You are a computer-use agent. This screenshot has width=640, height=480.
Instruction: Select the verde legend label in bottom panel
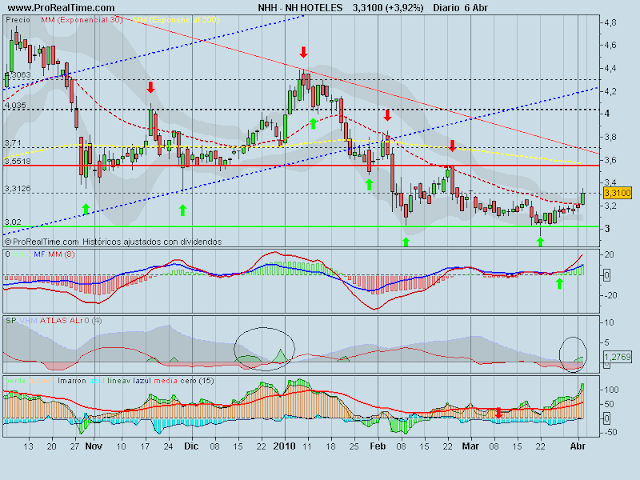tap(16, 380)
